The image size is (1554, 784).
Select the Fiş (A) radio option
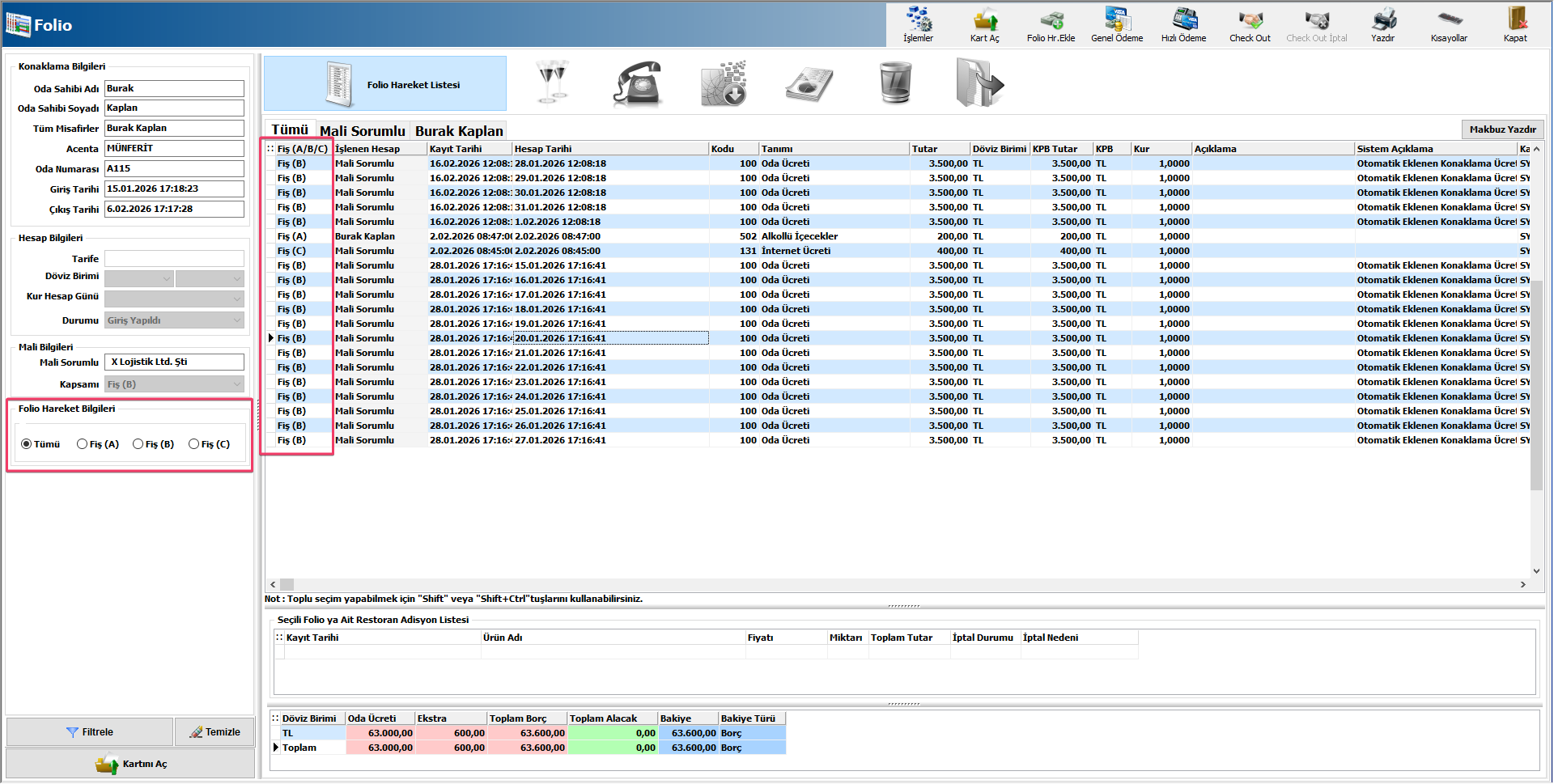[x=83, y=444]
